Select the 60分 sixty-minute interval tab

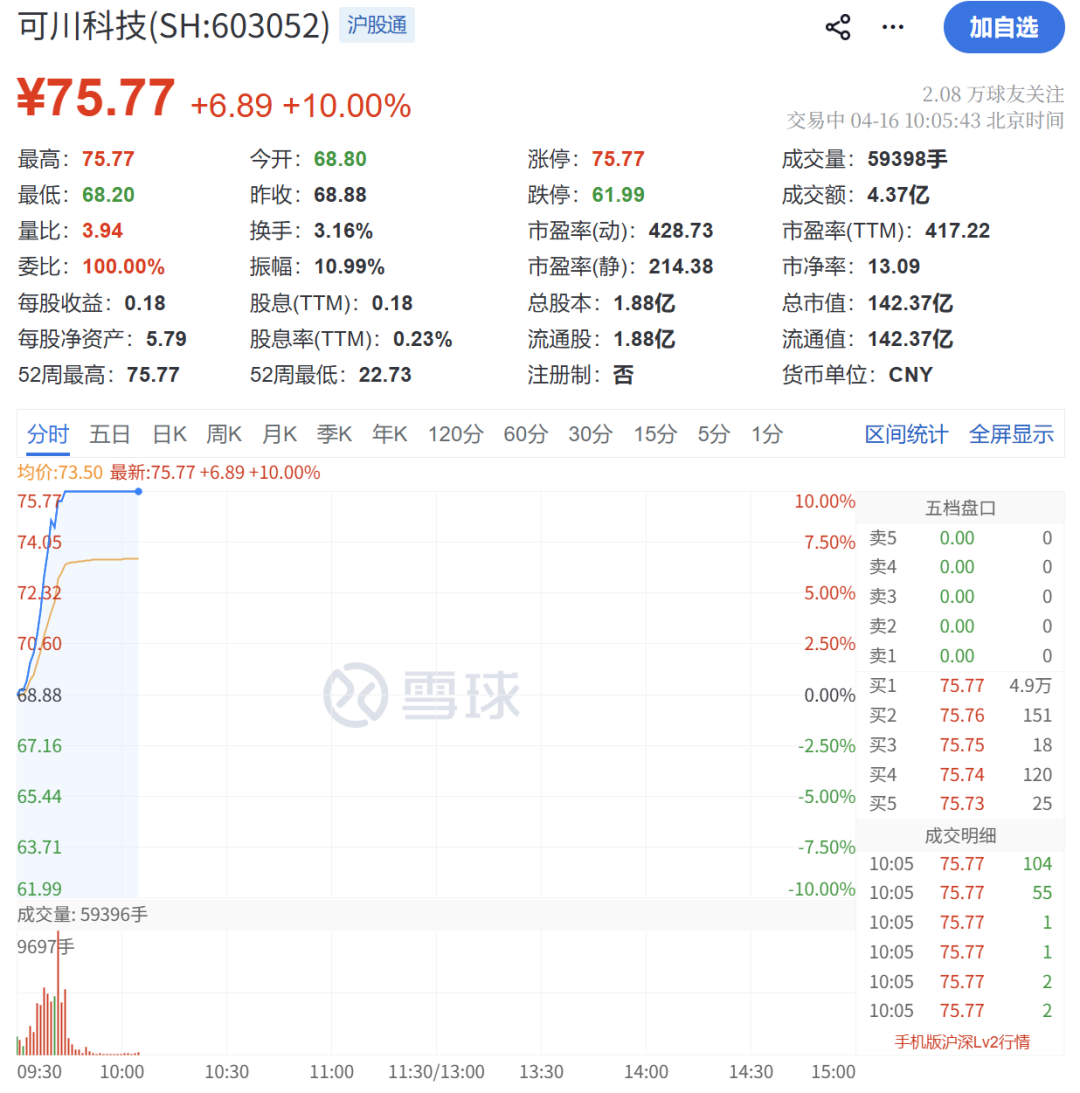[x=525, y=434]
